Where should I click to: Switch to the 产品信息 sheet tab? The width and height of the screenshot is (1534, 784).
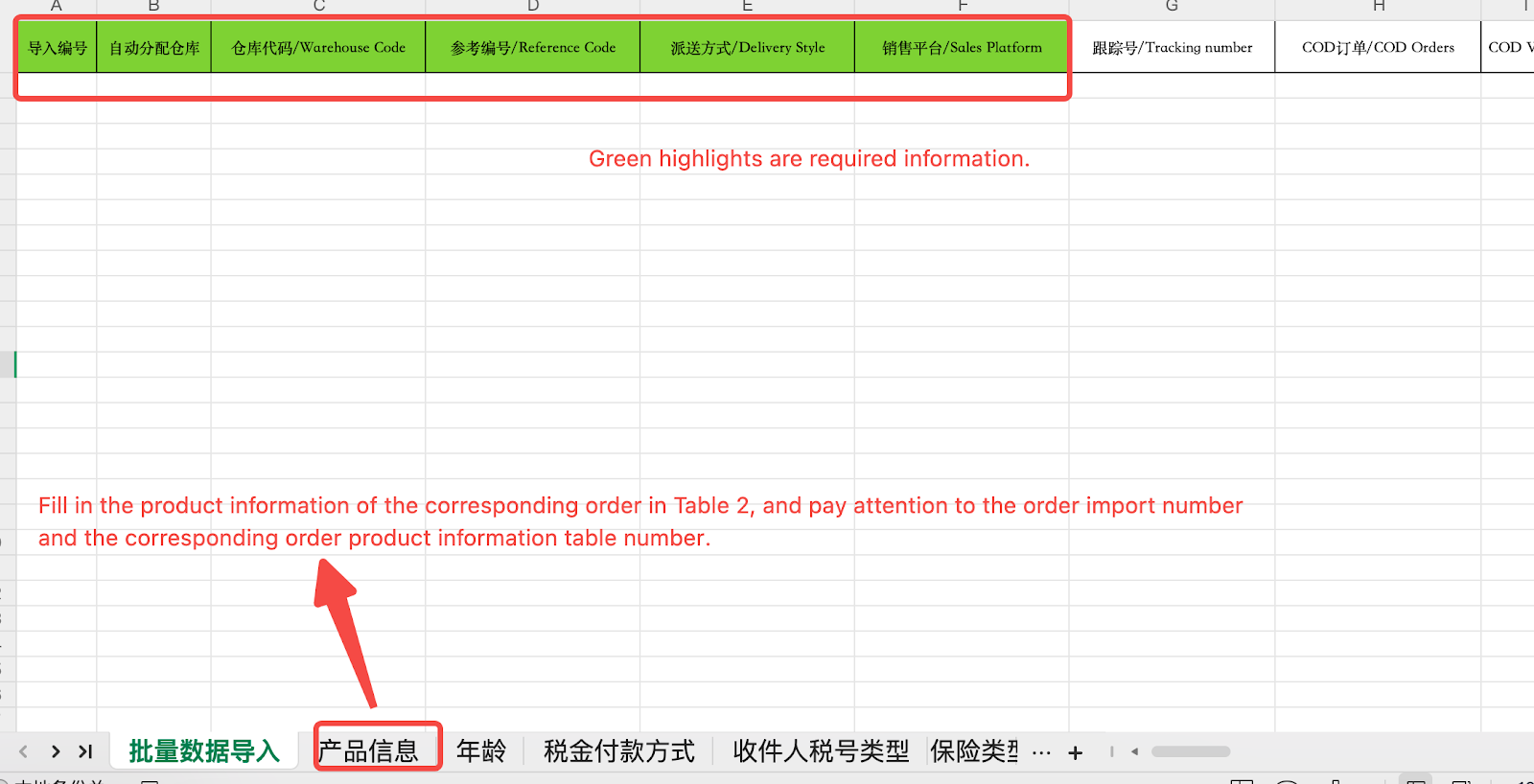click(x=369, y=751)
